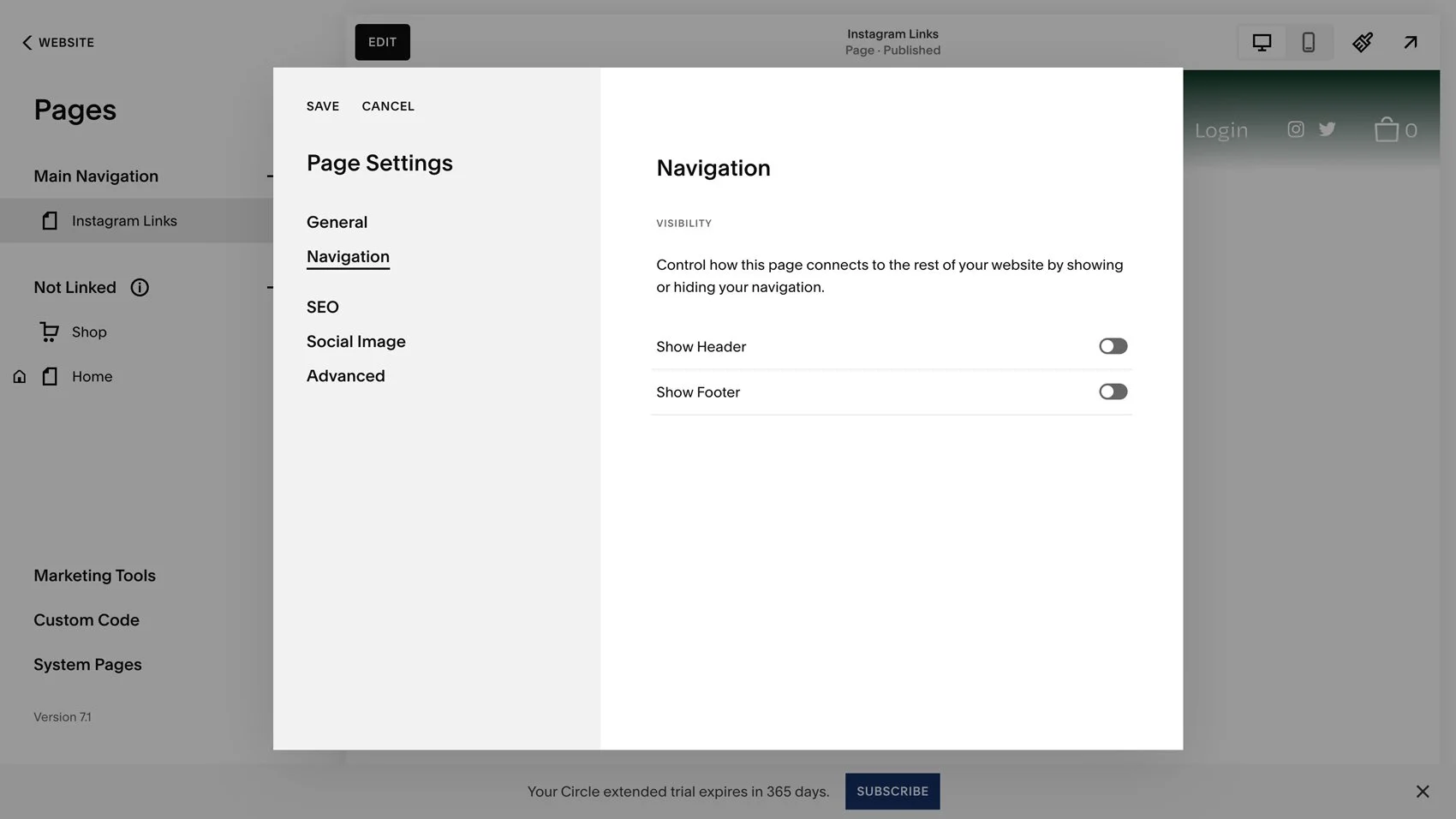Switch to the SEO settings tab
Screen dimensions: 1456x819
(322, 307)
